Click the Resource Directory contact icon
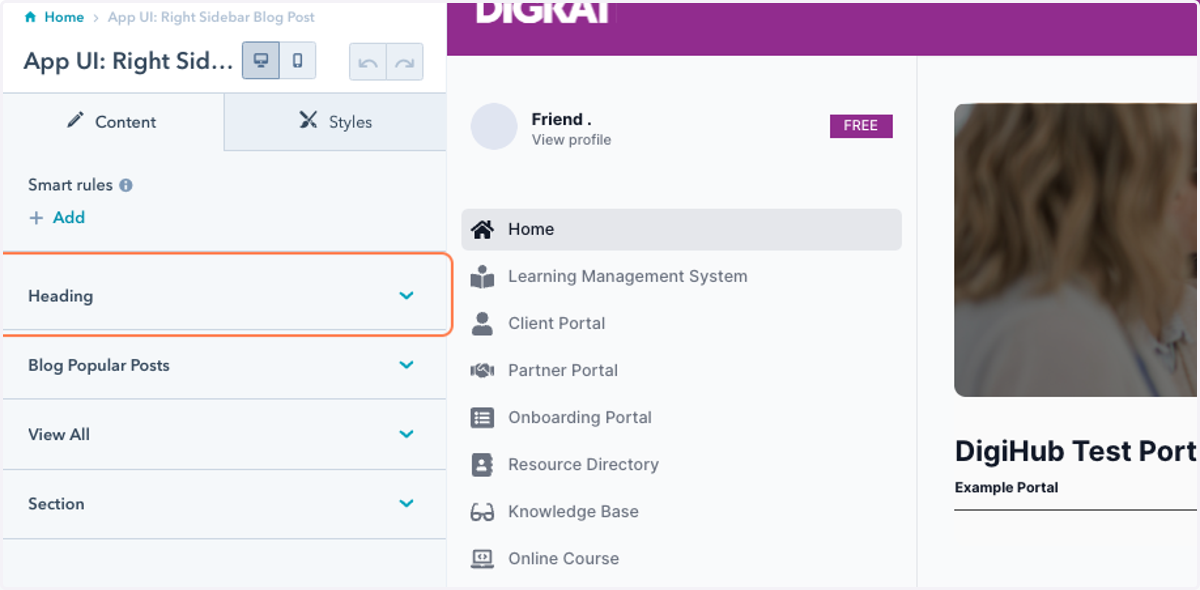 (482, 464)
